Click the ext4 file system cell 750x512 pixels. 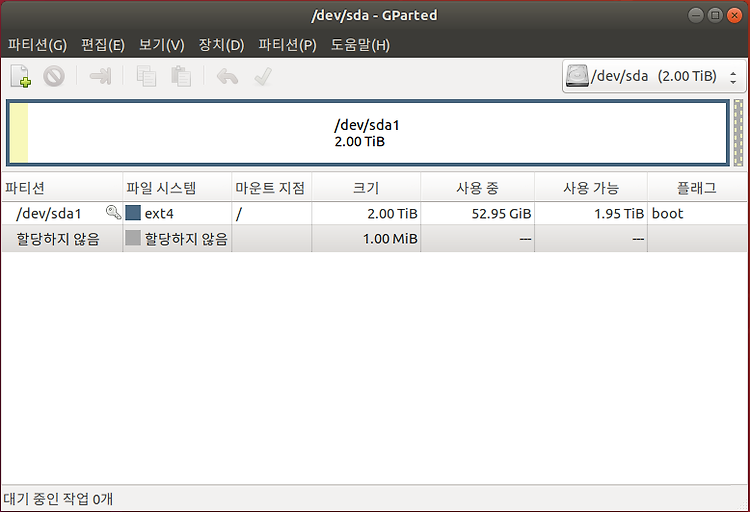tap(177, 213)
